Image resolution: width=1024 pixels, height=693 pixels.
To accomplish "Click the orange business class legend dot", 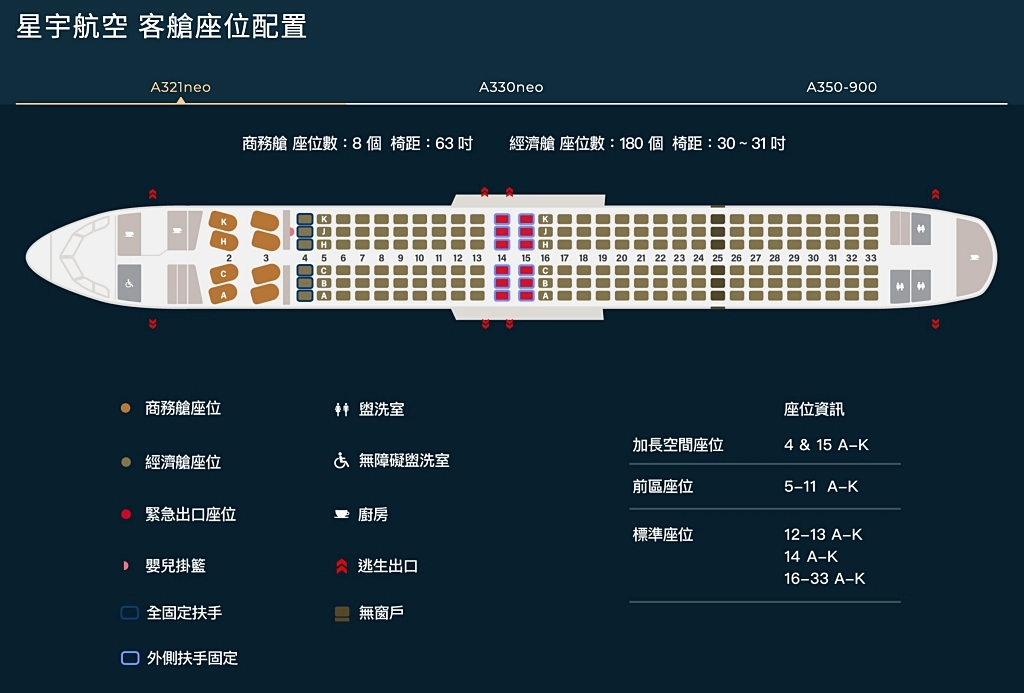I will [x=126, y=408].
